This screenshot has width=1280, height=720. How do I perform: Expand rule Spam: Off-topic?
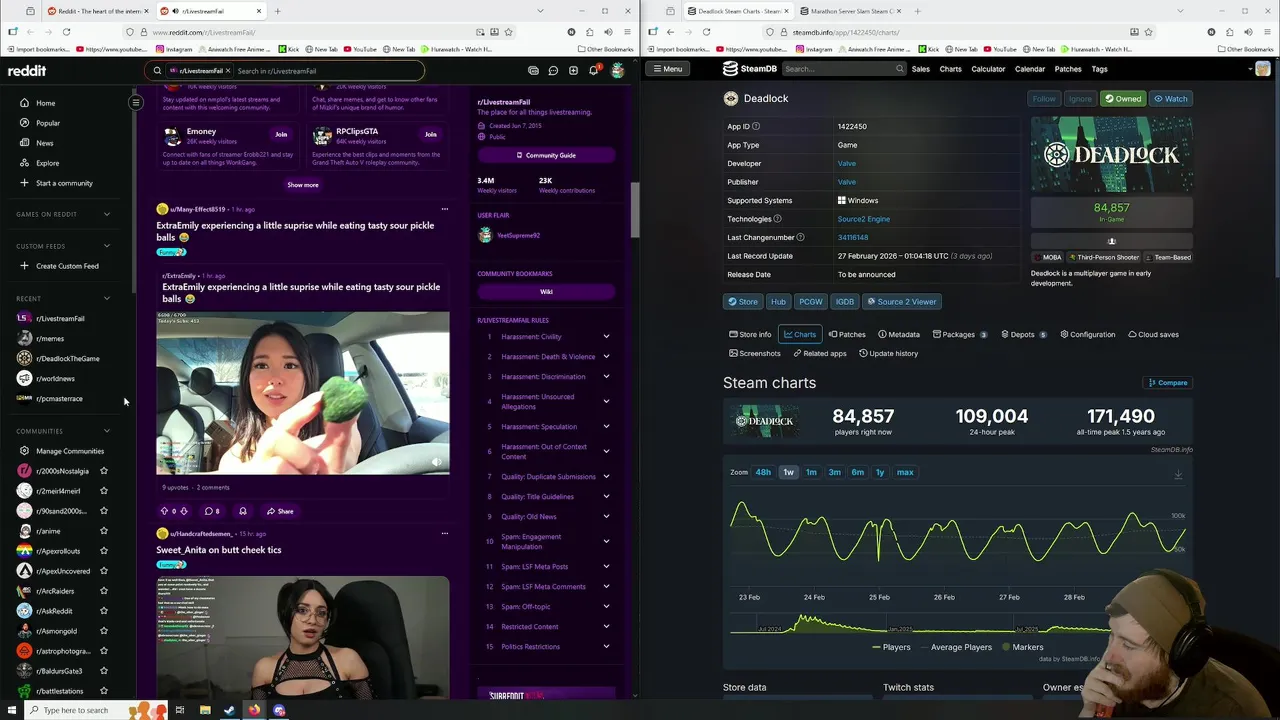[606, 607]
